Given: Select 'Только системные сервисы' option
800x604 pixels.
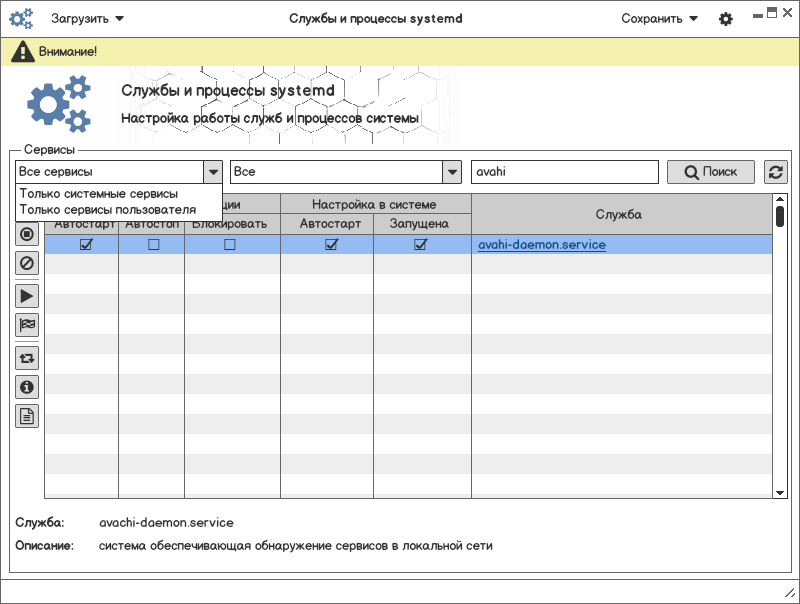Looking at the screenshot, I should coord(98,193).
